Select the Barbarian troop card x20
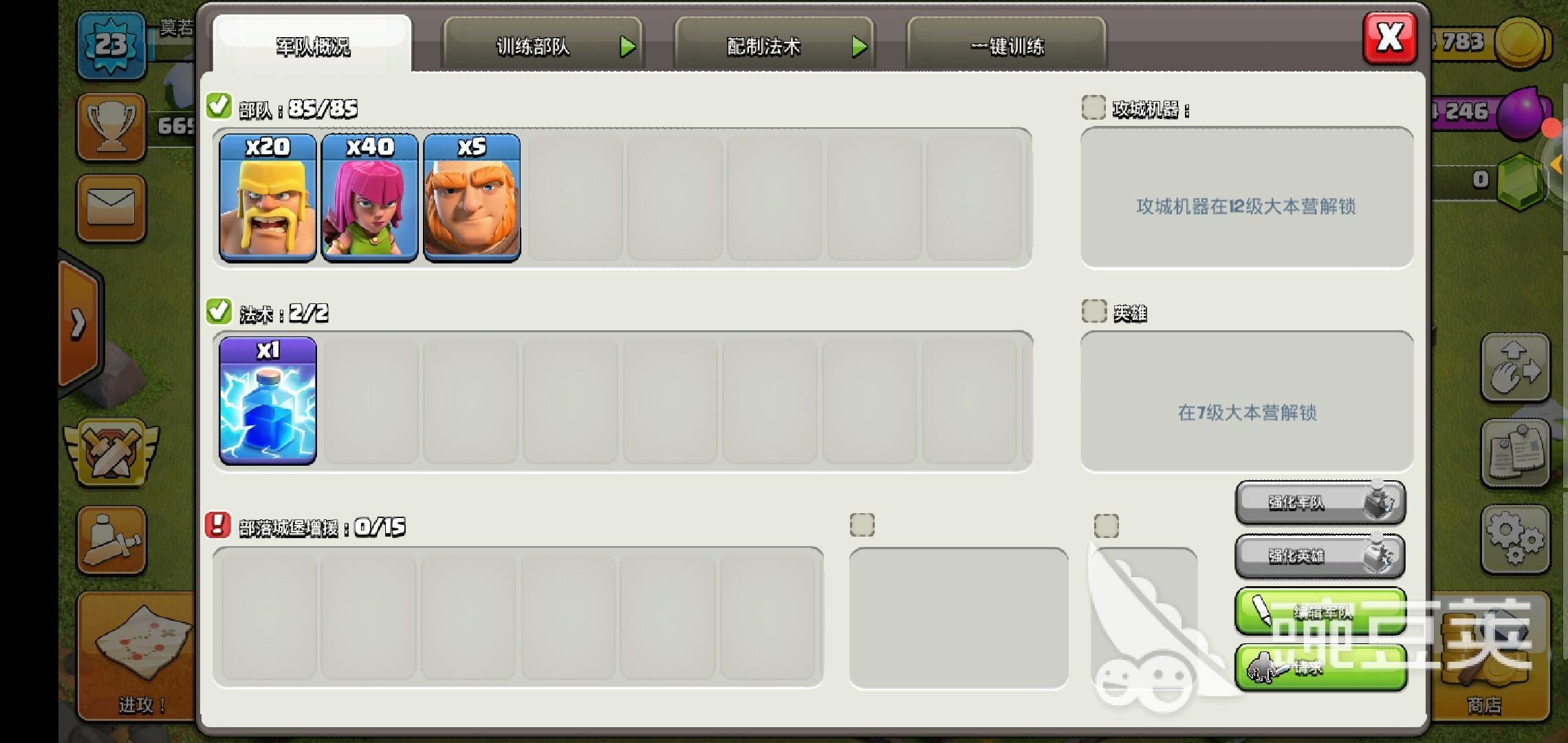Screen dimensions: 1568x743 coord(268,198)
